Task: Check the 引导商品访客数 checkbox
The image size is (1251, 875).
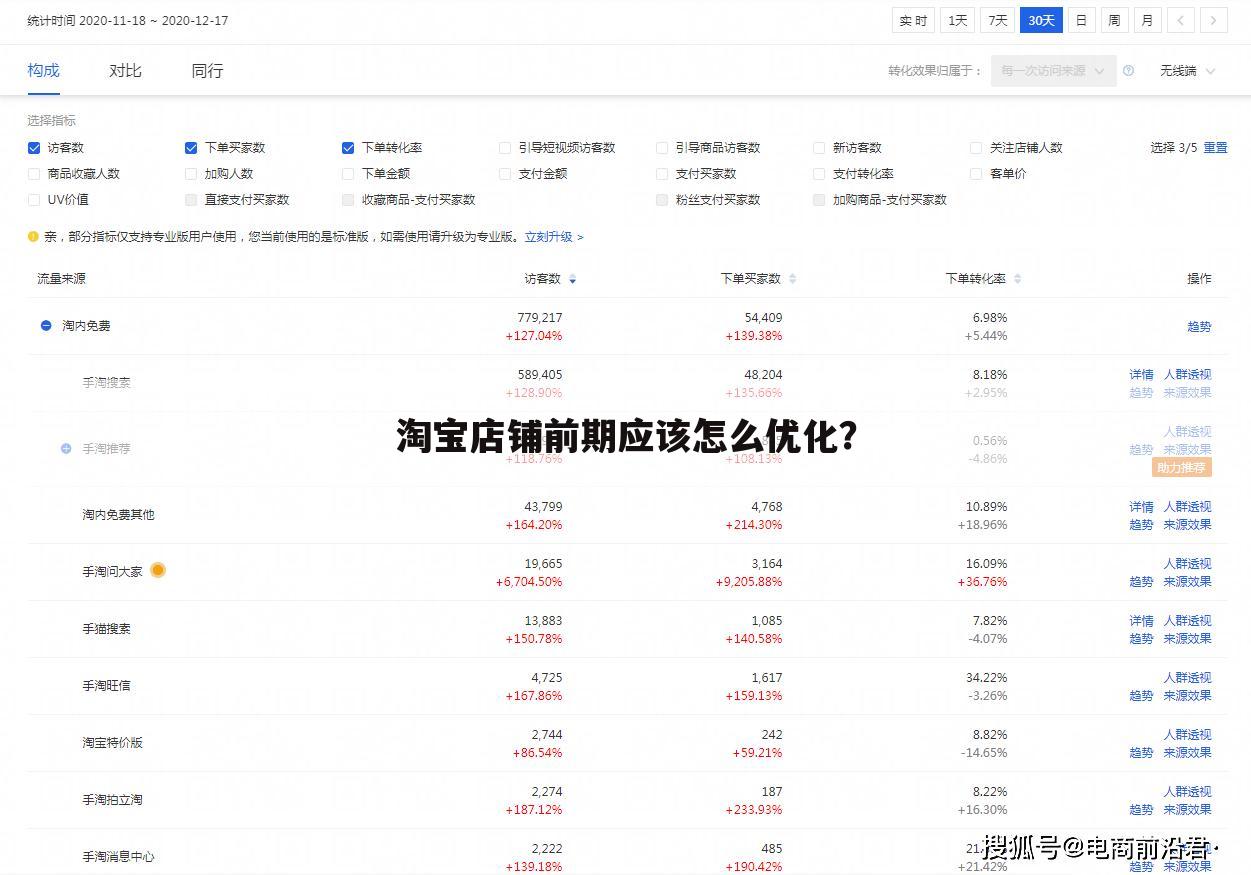Action: pyautogui.click(x=662, y=148)
